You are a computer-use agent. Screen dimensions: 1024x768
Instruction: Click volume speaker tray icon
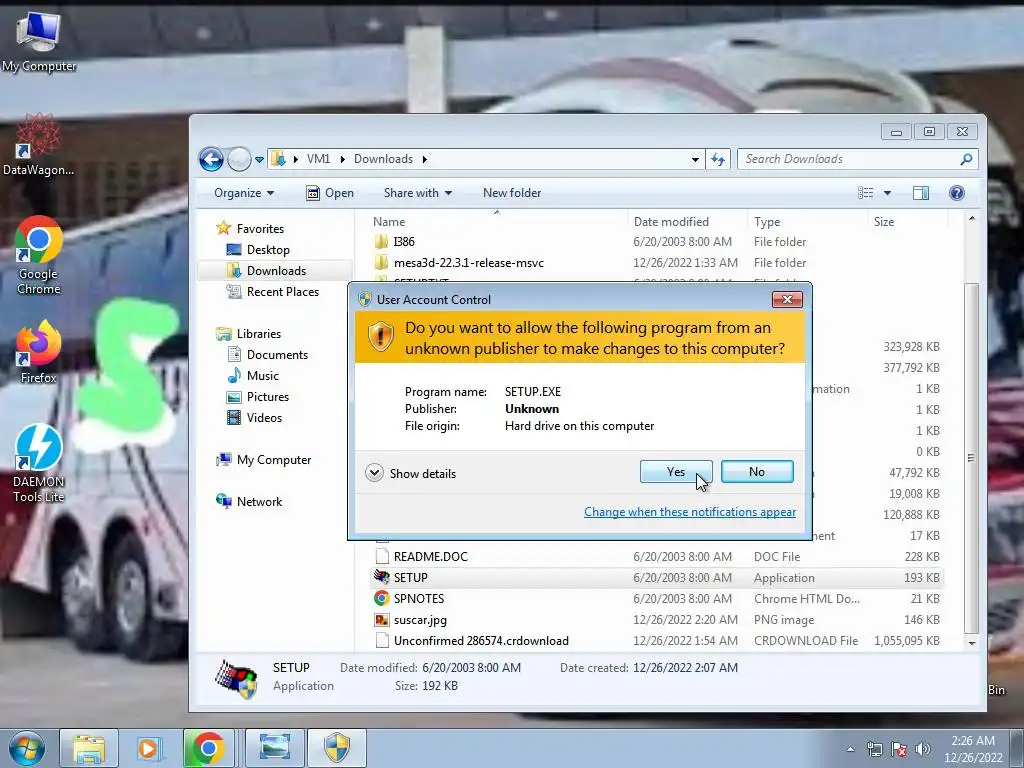(922, 749)
